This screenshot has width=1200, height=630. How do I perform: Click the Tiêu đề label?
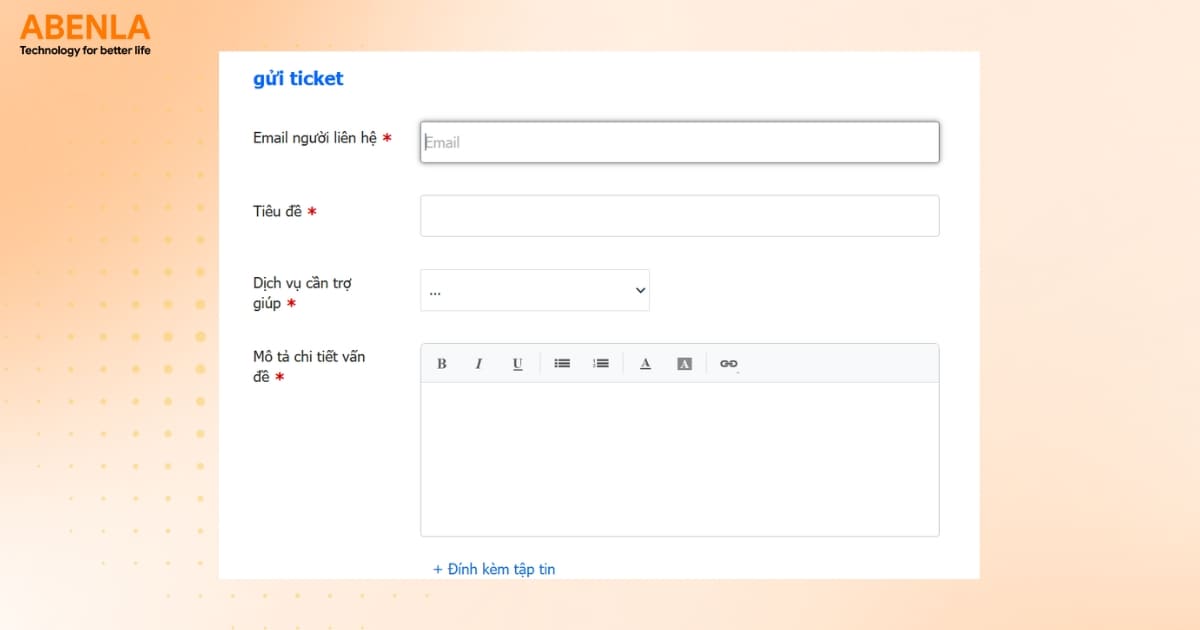pos(277,211)
